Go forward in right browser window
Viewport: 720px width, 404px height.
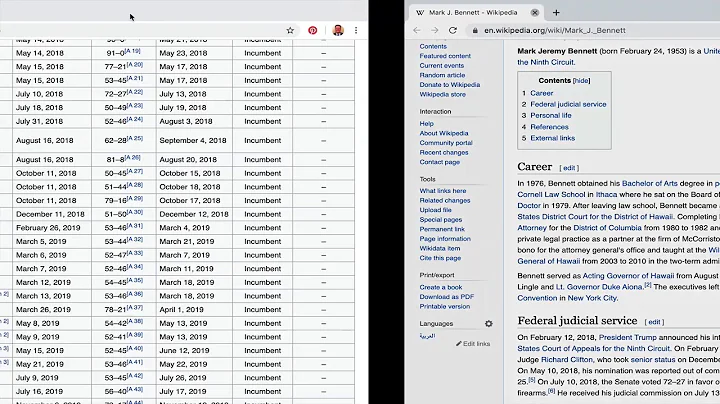coord(434,30)
